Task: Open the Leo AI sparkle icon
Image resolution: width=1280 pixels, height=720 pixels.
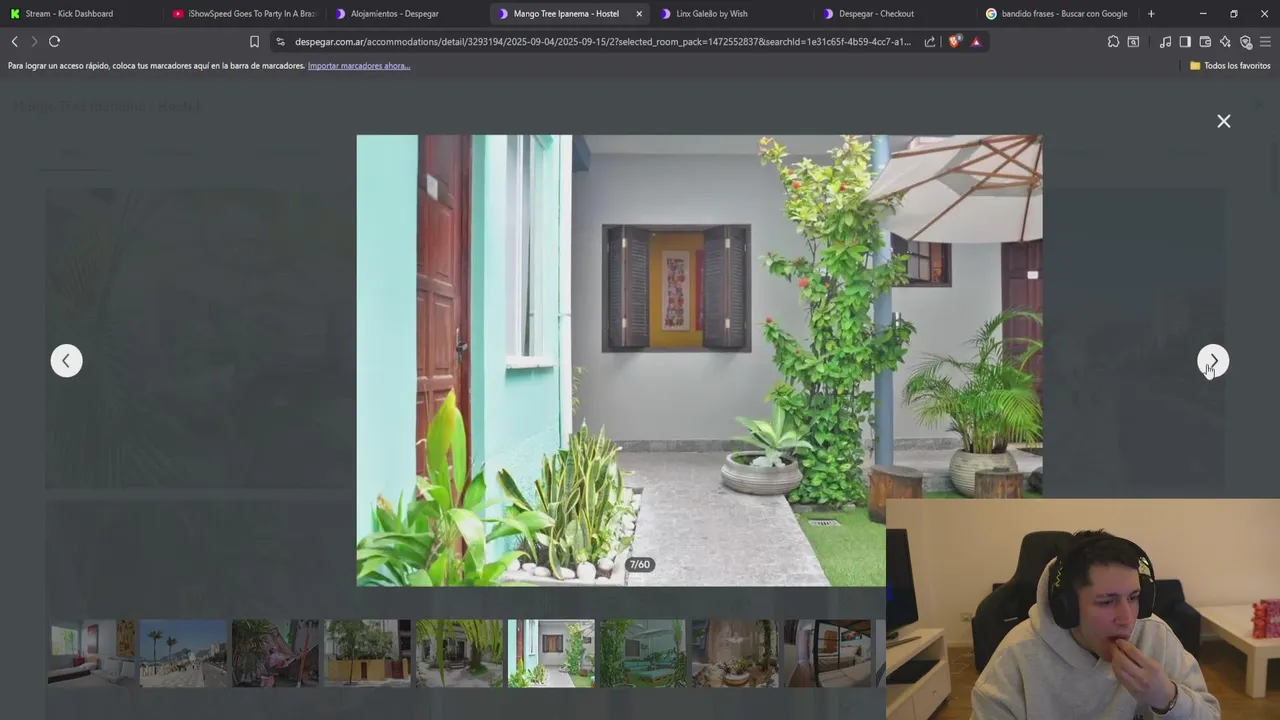Action: pyautogui.click(x=1225, y=42)
